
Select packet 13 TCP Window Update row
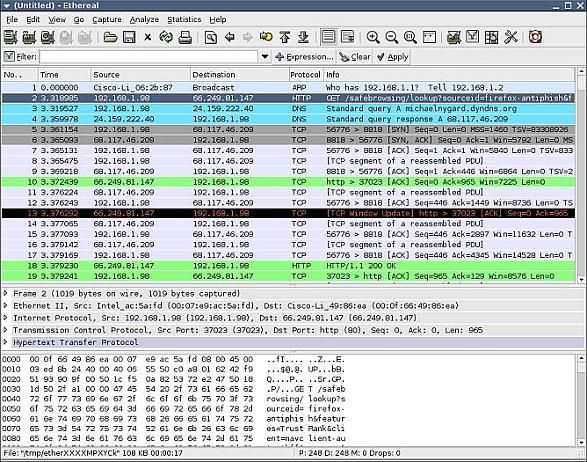(x=288, y=213)
